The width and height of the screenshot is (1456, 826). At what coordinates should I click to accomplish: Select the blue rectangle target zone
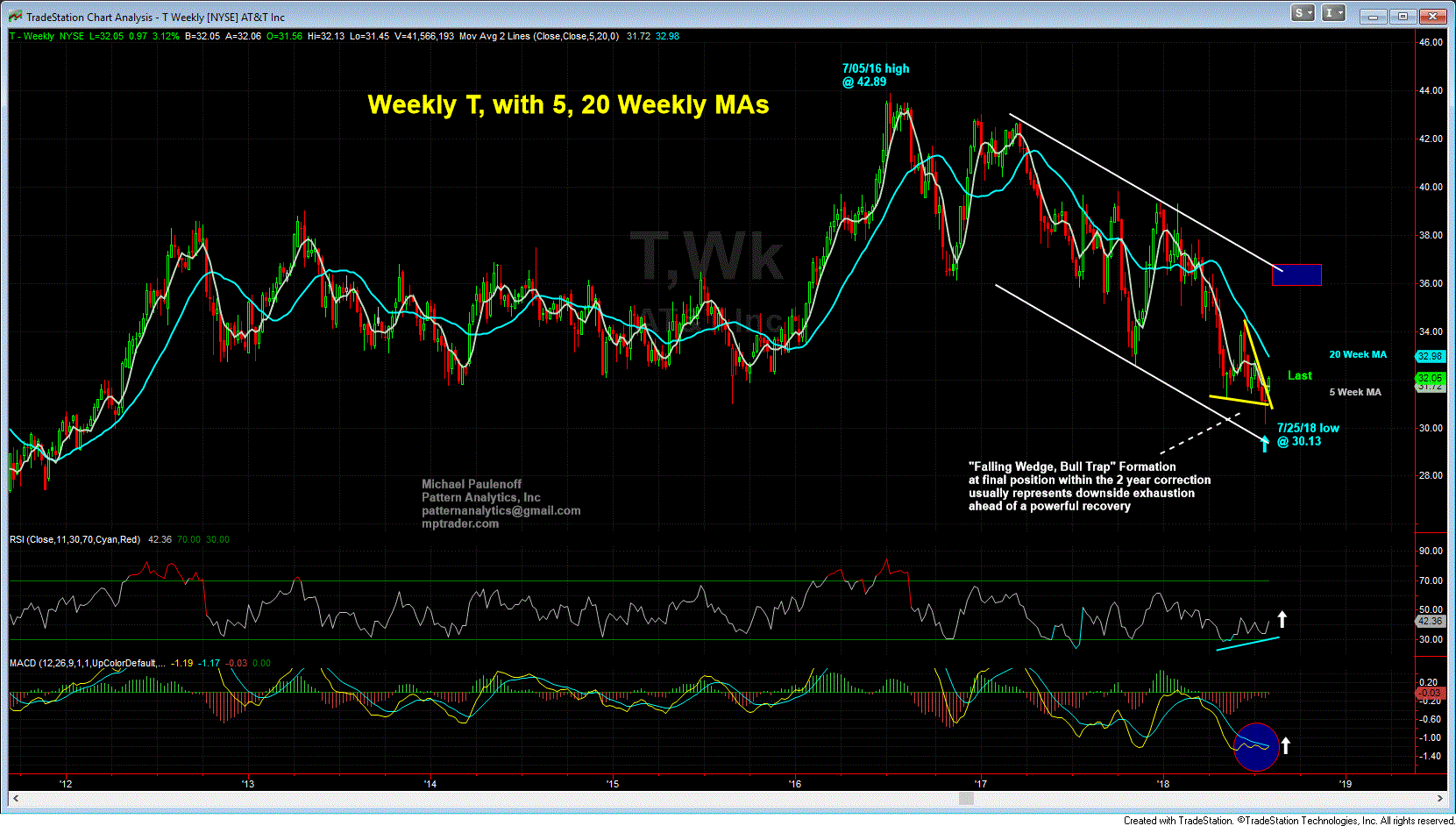pyautogui.click(x=1296, y=274)
